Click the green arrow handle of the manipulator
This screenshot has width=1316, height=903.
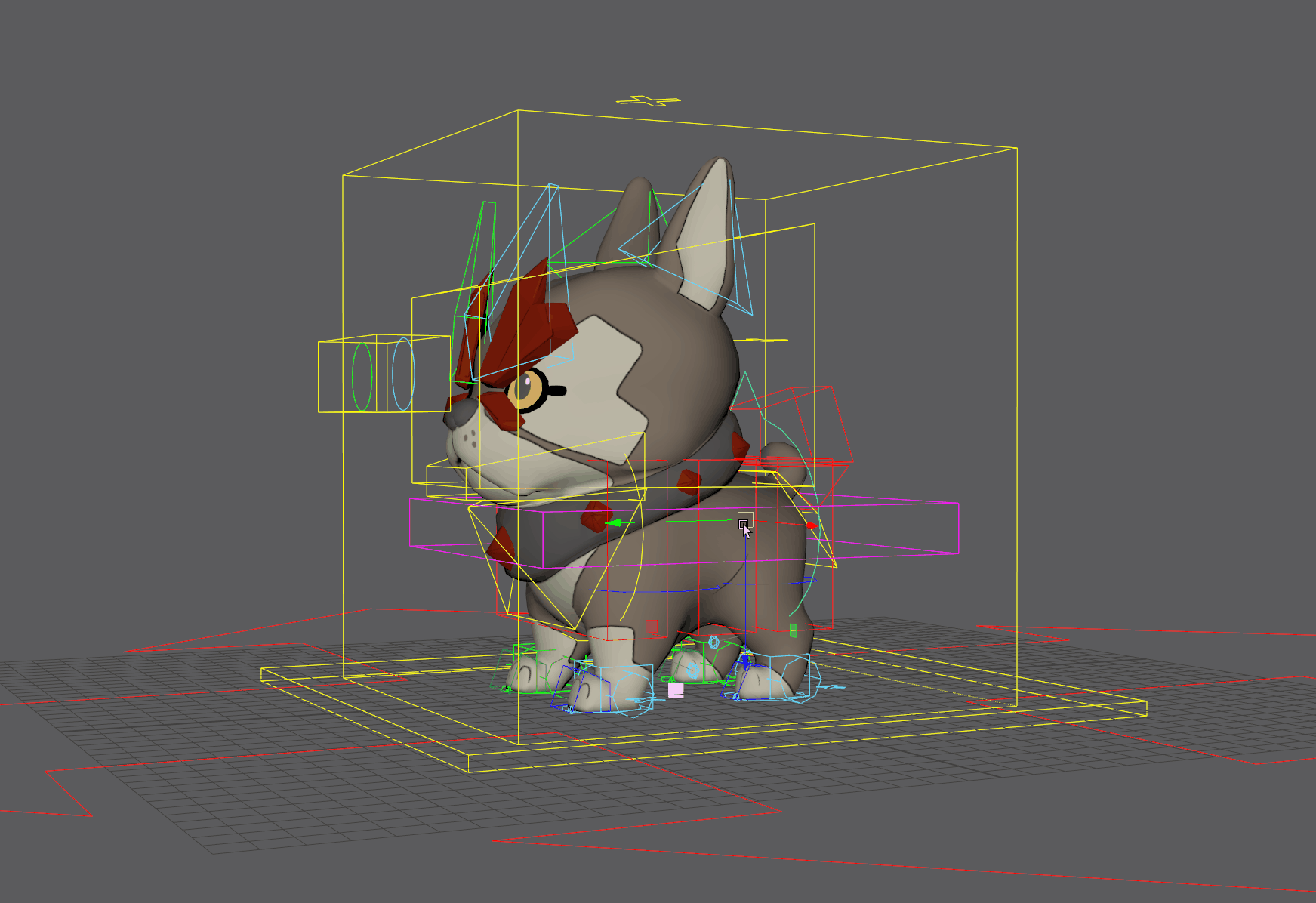[614, 522]
